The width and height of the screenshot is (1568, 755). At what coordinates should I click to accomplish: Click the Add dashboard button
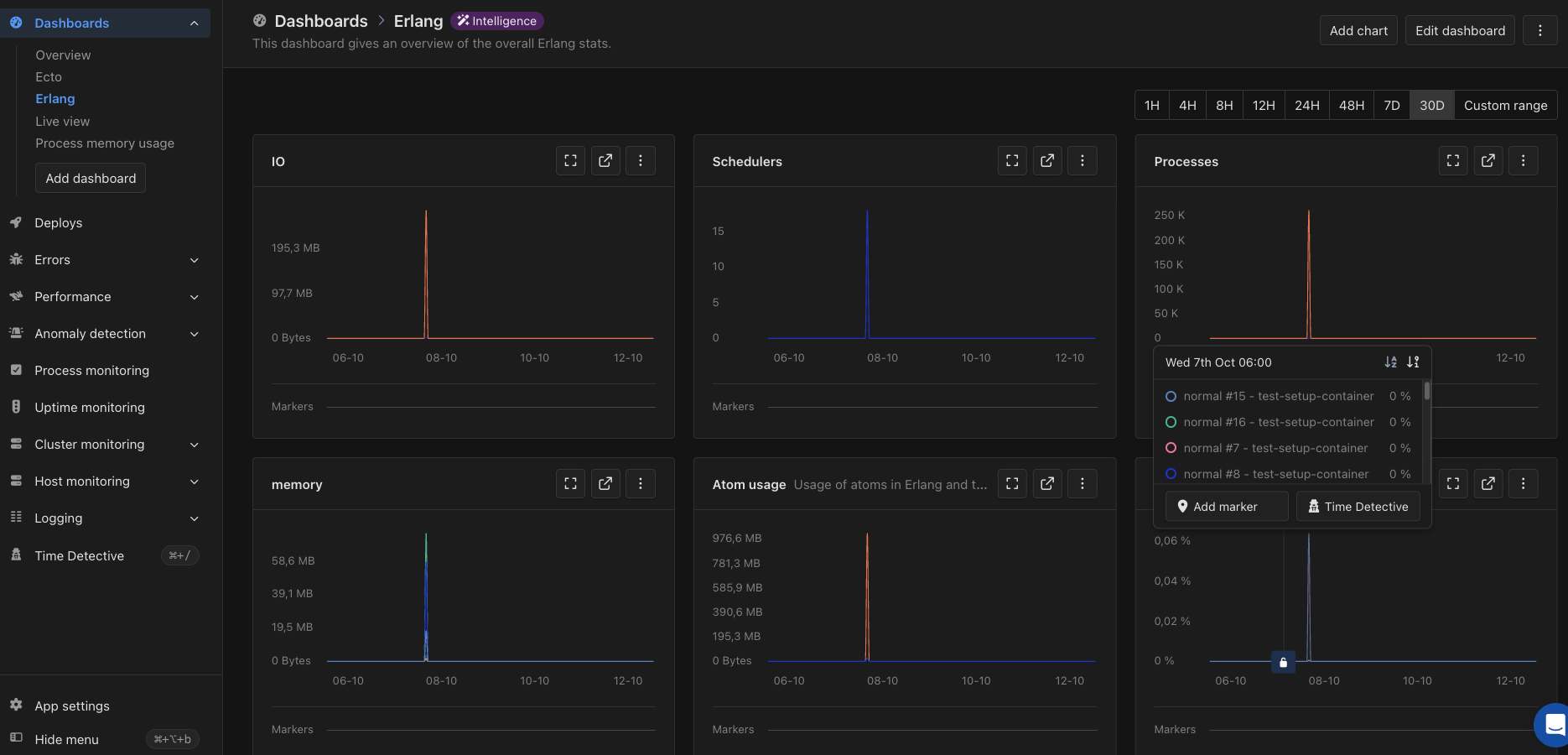tap(91, 178)
